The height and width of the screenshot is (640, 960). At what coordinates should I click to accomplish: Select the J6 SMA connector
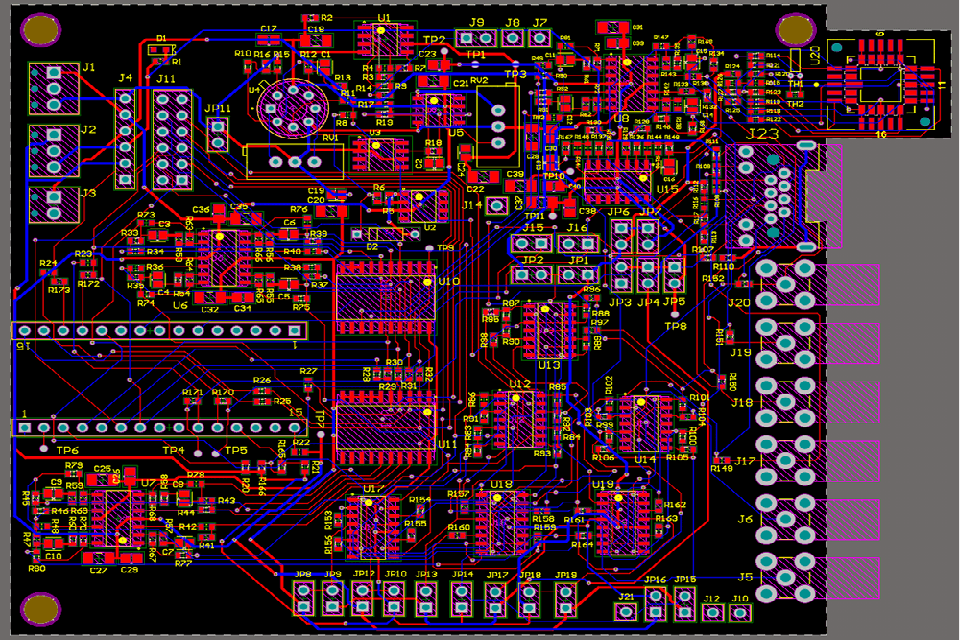pyautogui.click(x=786, y=519)
